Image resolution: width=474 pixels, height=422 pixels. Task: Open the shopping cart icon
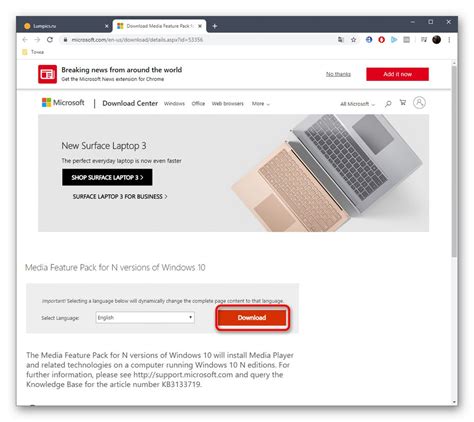pyautogui.click(x=403, y=103)
